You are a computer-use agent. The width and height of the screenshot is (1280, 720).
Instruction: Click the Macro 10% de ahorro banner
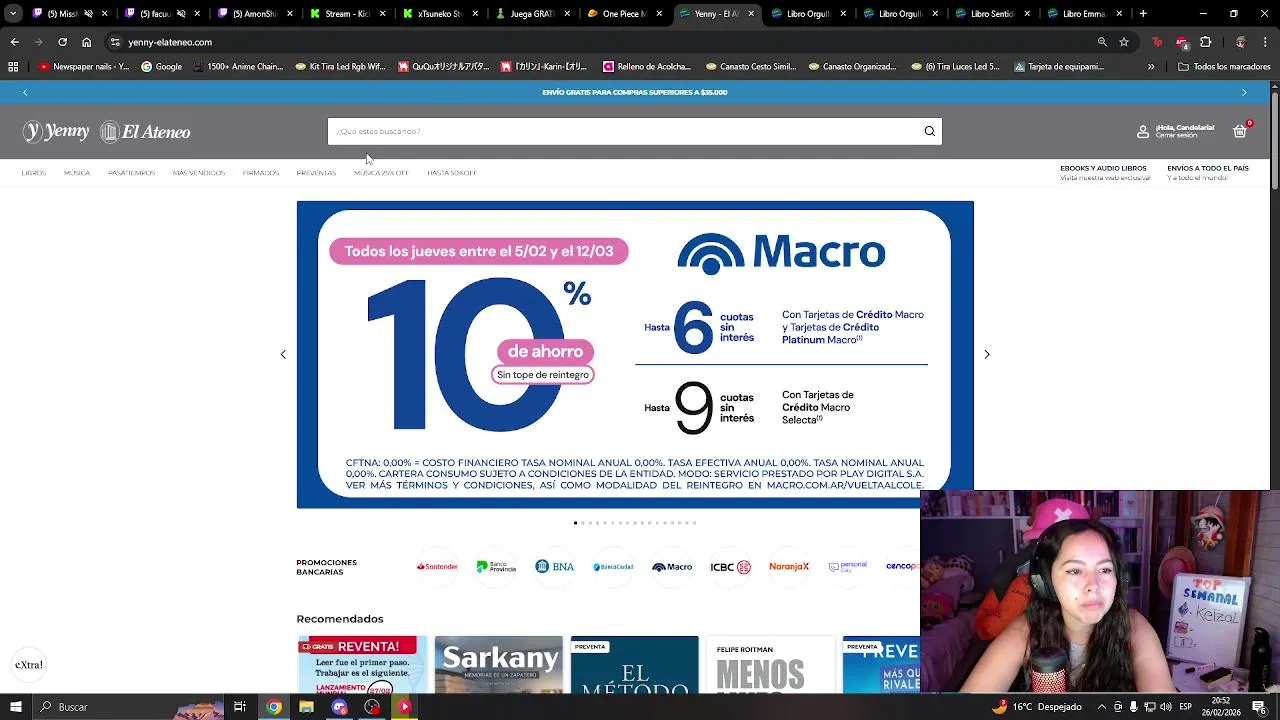point(634,354)
